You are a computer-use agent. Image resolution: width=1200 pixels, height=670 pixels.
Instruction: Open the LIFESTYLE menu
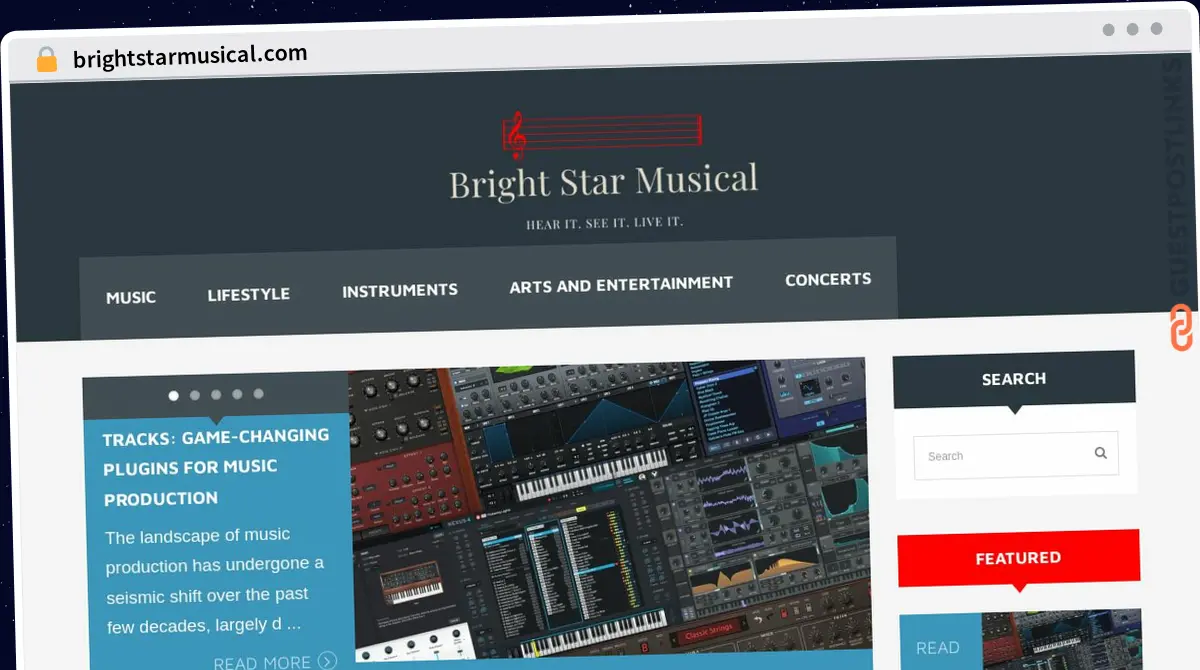[x=248, y=294]
